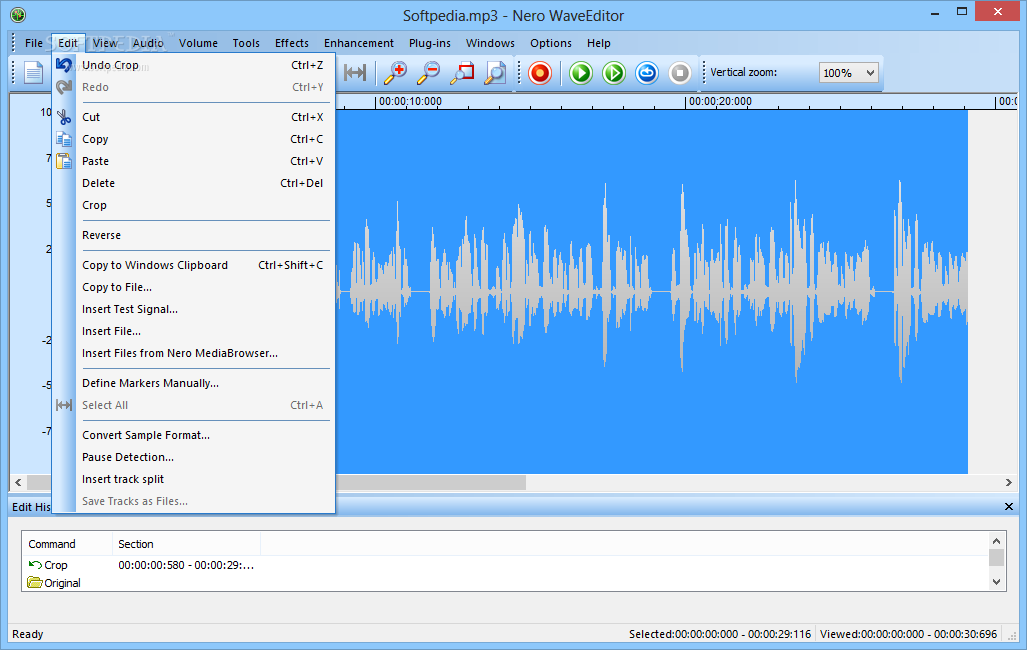Open the Audio menu
This screenshot has width=1027, height=650.
[148, 43]
